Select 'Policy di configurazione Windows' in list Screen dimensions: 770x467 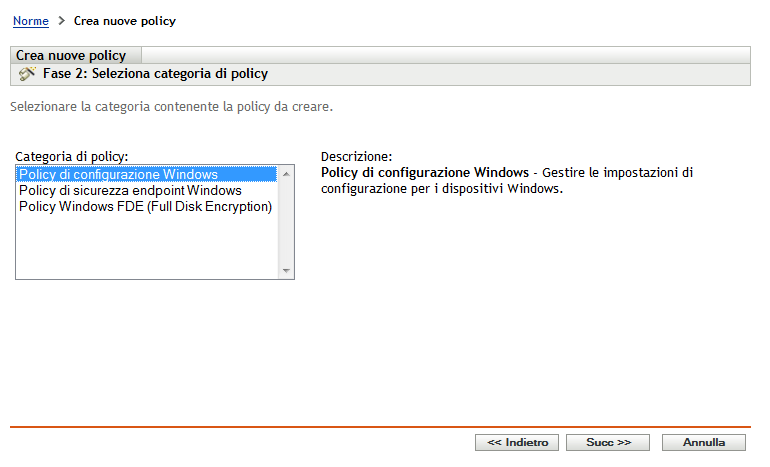pyautogui.click(x=118, y=175)
